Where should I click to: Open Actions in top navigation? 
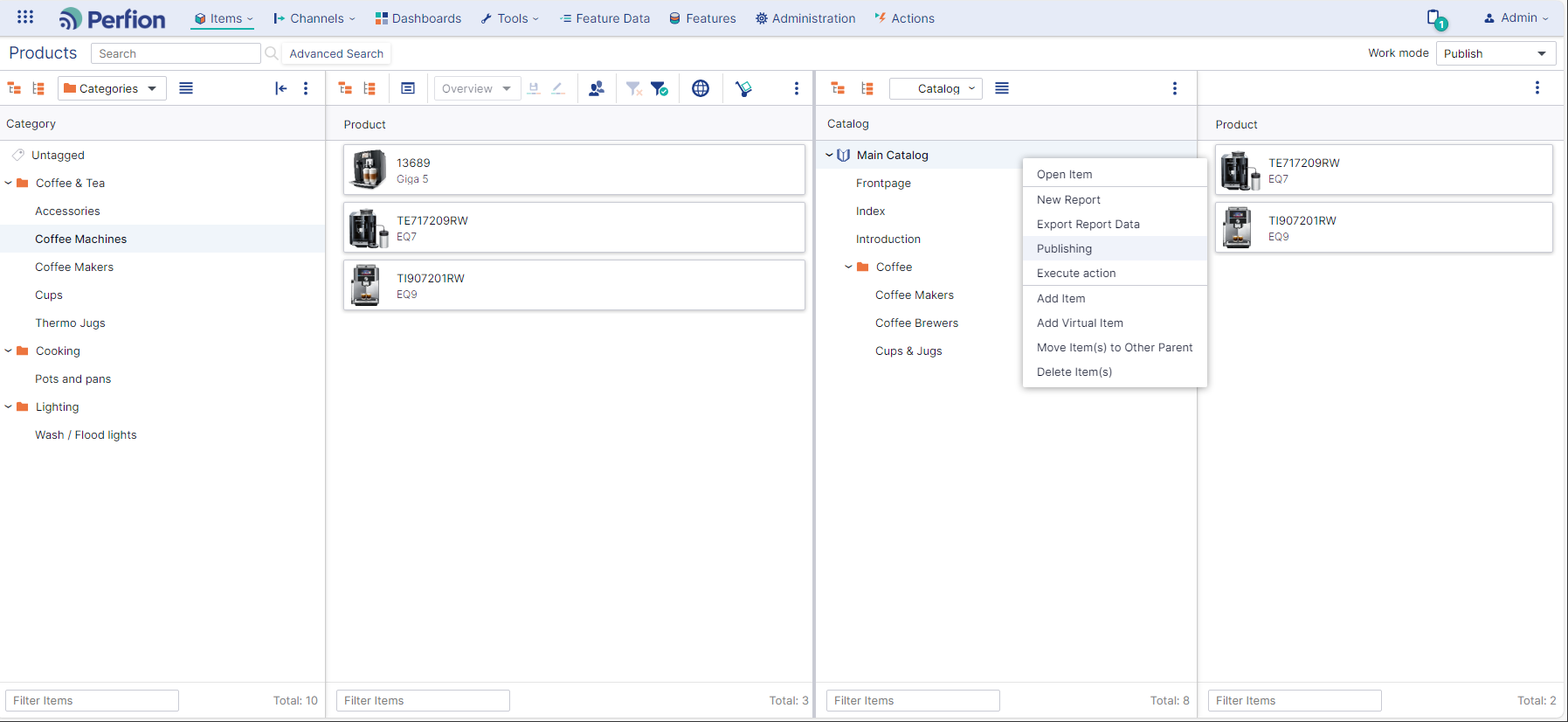[904, 18]
